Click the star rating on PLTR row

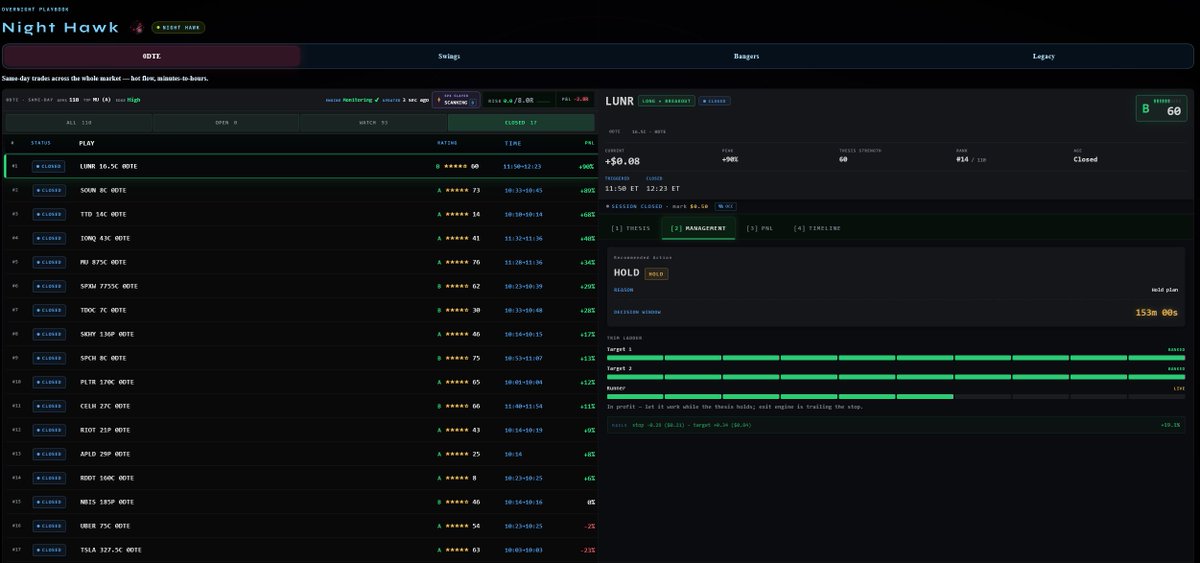pos(457,382)
